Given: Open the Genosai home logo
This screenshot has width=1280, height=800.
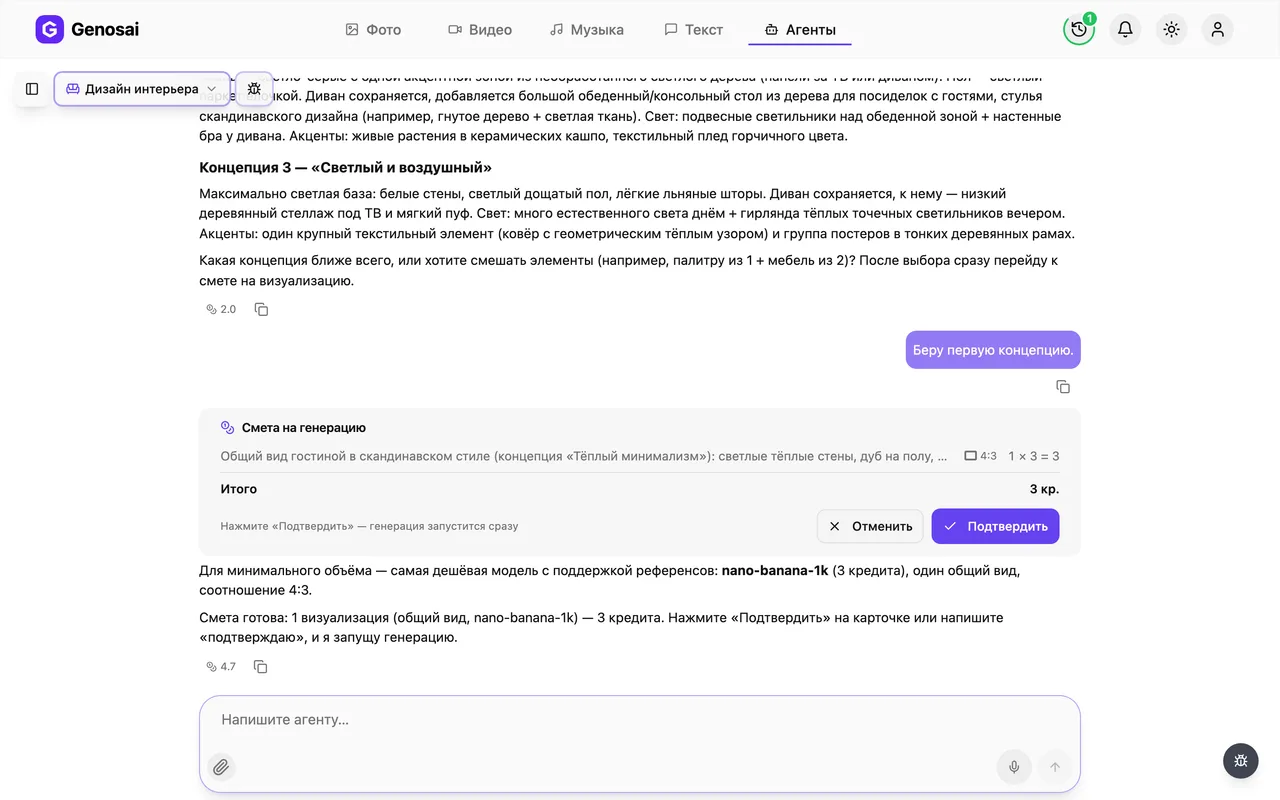Looking at the screenshot, I should coord(87,29).
